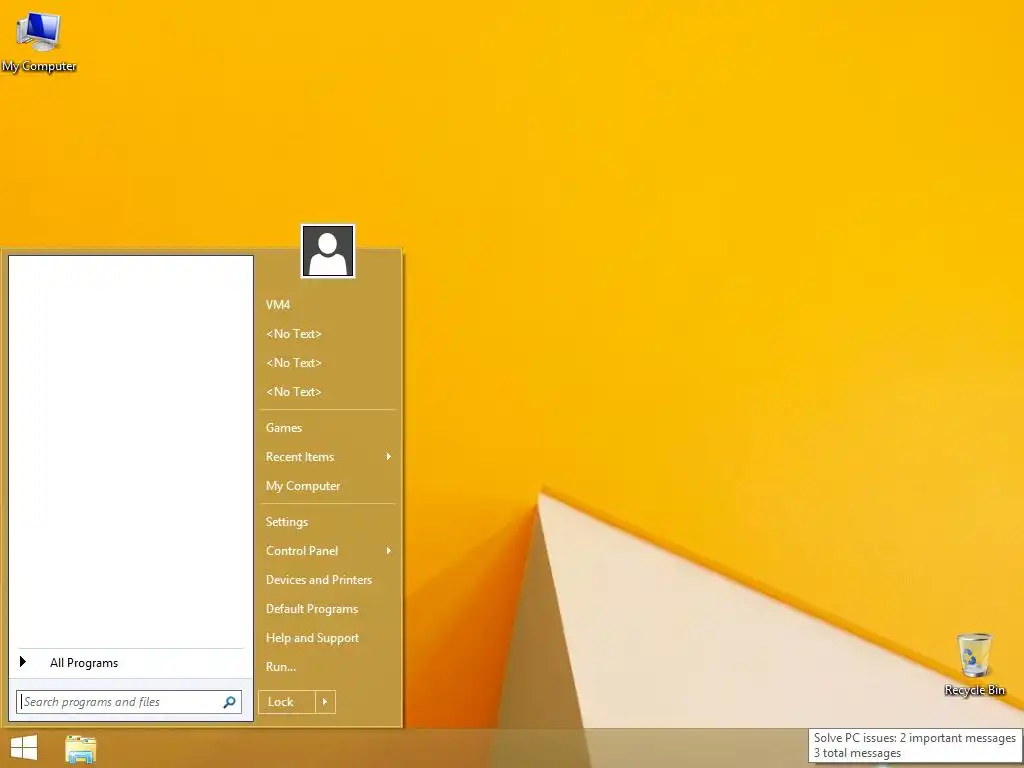
Task: Click the Windows Start button on taskbar
Action: point(24,748)
